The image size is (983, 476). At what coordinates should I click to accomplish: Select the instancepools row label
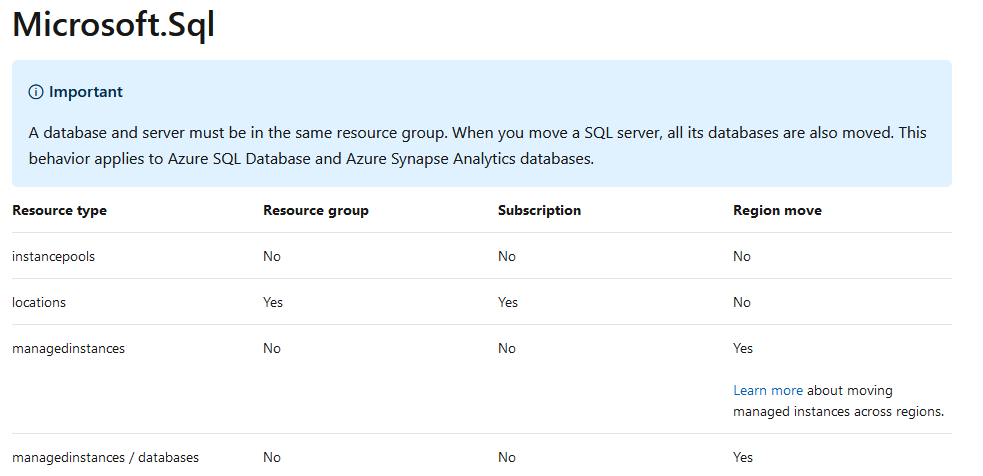pyautogui.click(x=53, y=256)
